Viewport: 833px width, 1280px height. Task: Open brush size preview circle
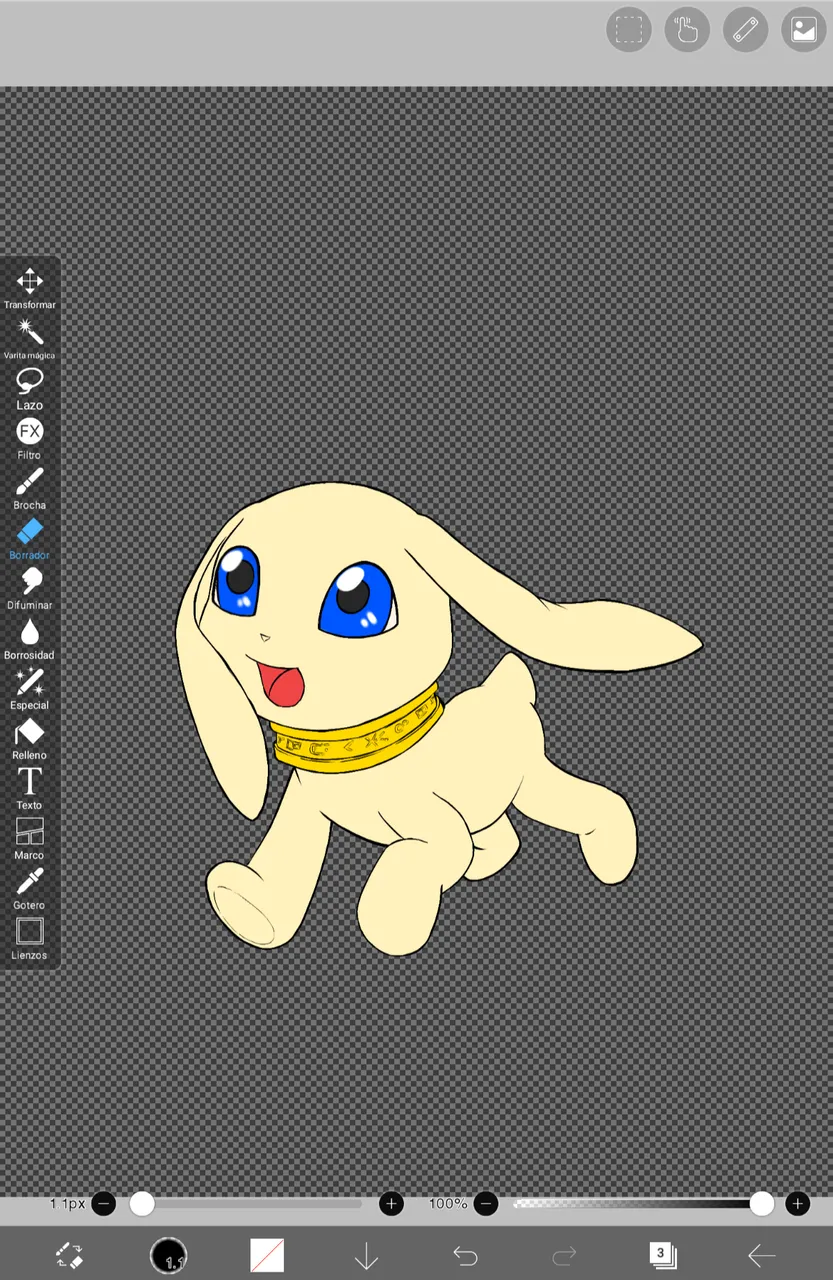click(x=168, y=1255)
